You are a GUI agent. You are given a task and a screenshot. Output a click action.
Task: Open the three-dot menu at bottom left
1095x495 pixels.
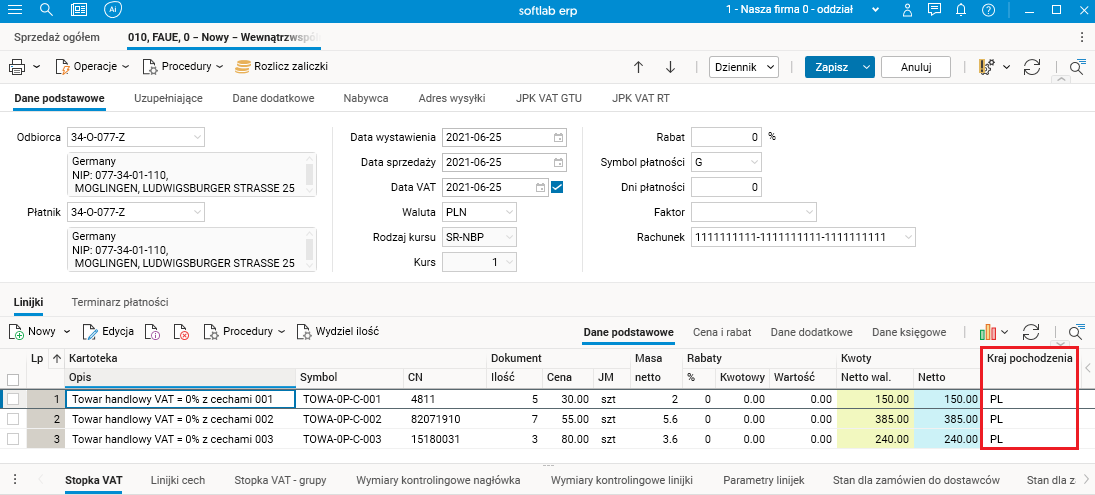(15, 480)
